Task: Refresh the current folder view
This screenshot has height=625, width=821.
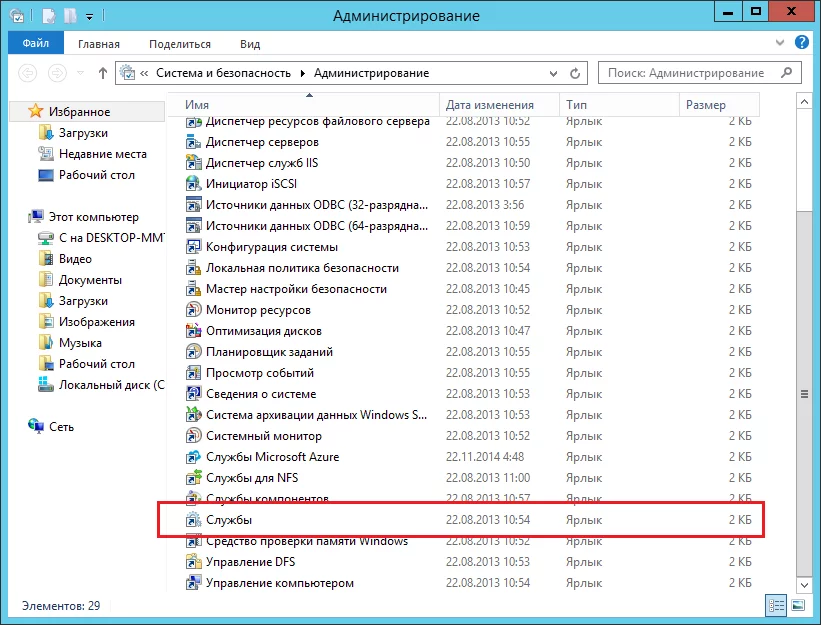Action: click(x=575, y=73)
